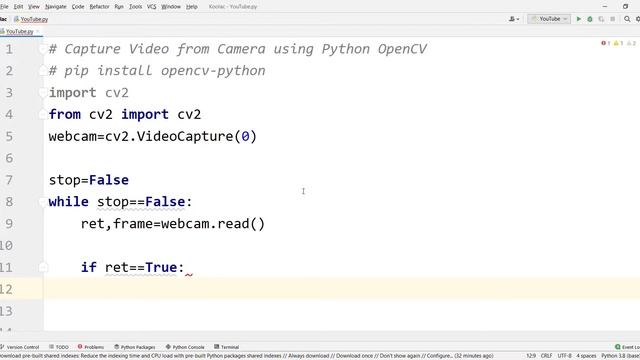The height and width of the screenshot is (360, 640).
Task: Select the YouTube.py editor tab
Action: [x=19, y=31]
